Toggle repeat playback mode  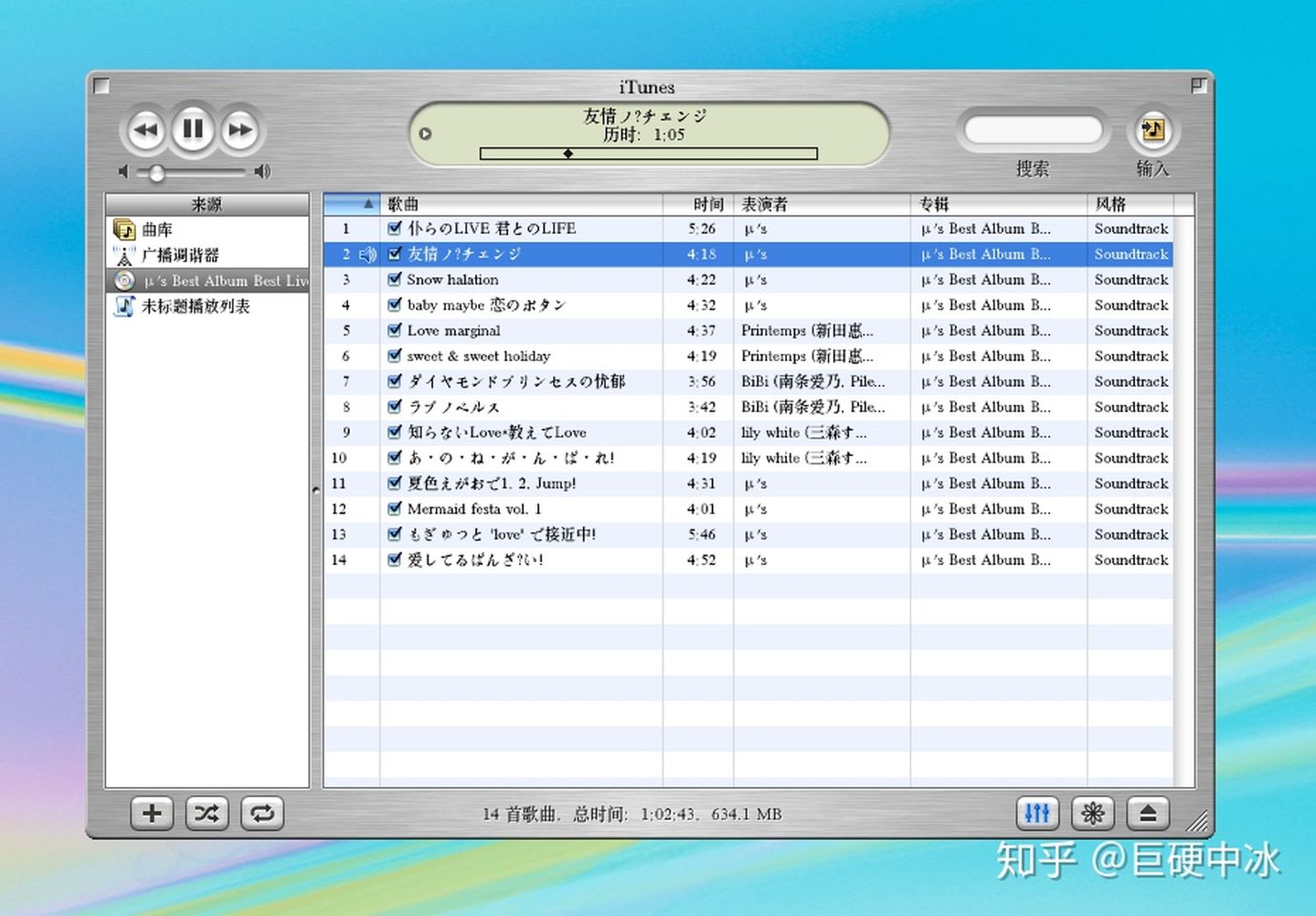262,813
